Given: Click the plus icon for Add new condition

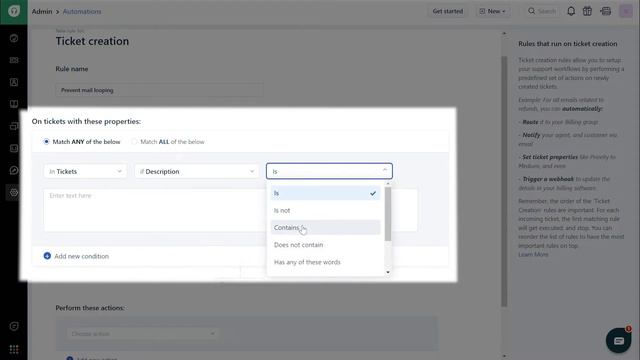Looking at the screenshot, I should [47, 256].
